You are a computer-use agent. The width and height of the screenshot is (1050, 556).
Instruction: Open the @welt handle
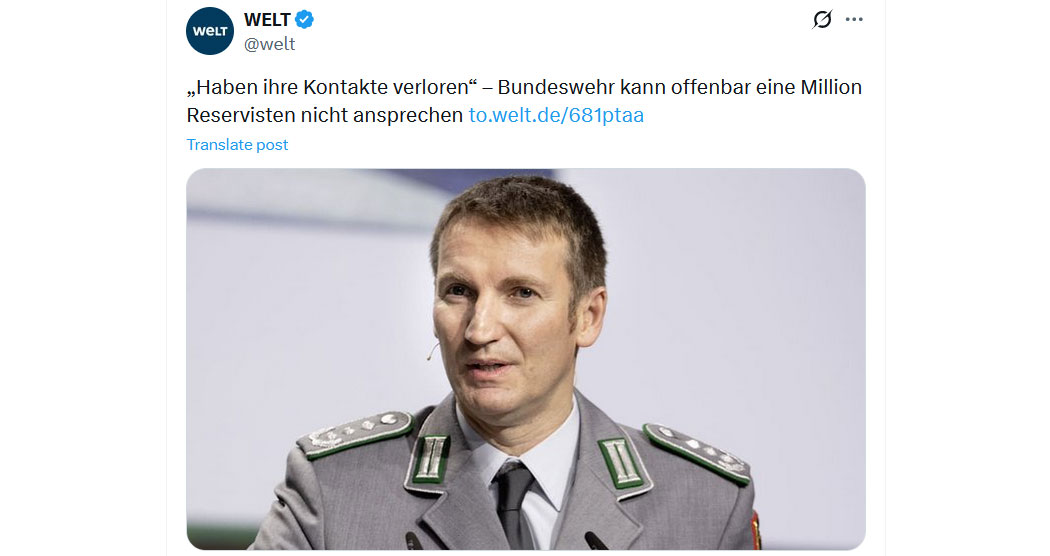coord(269,44)
